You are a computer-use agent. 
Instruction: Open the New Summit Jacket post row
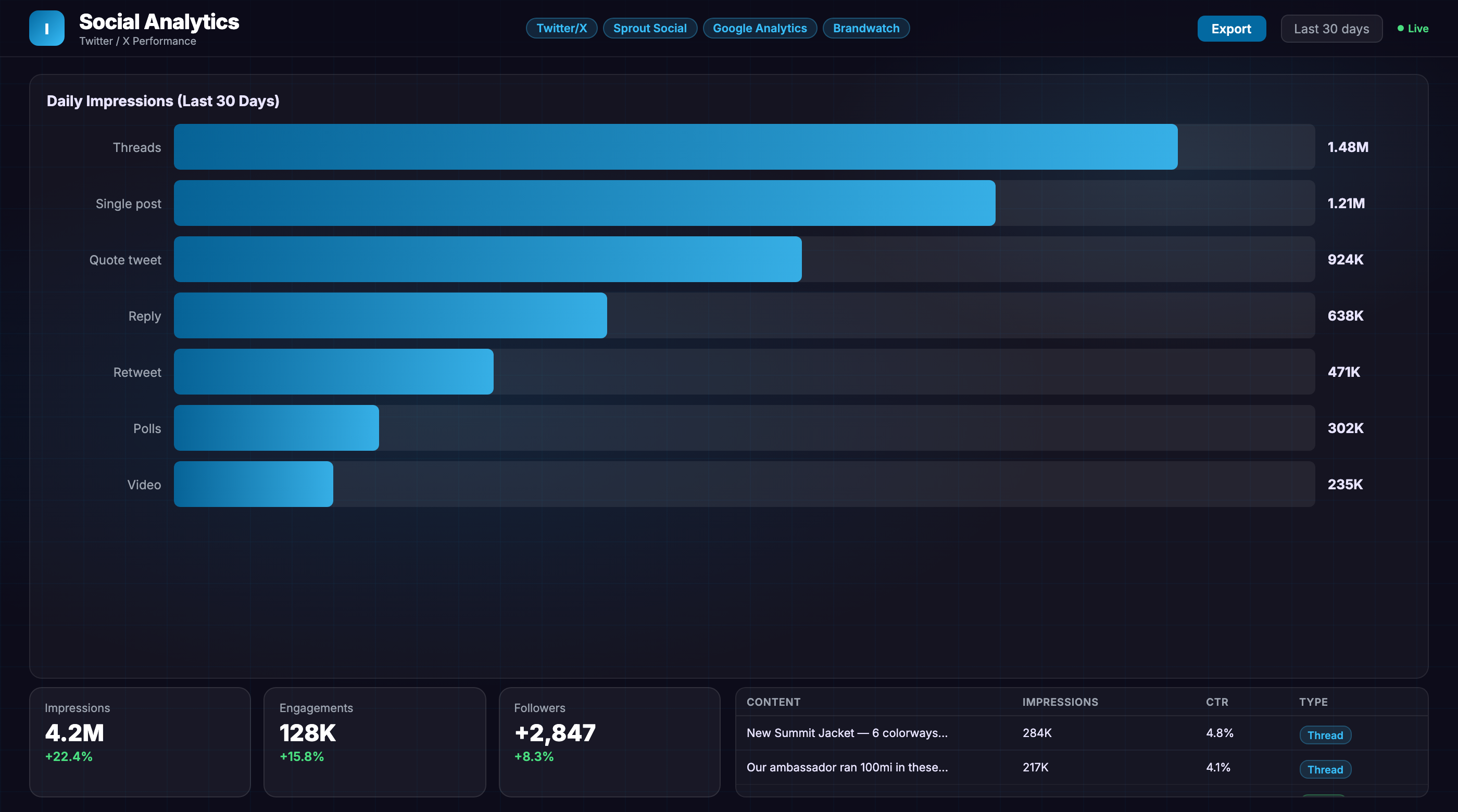pyautogui.click(x=1082, y=733)
